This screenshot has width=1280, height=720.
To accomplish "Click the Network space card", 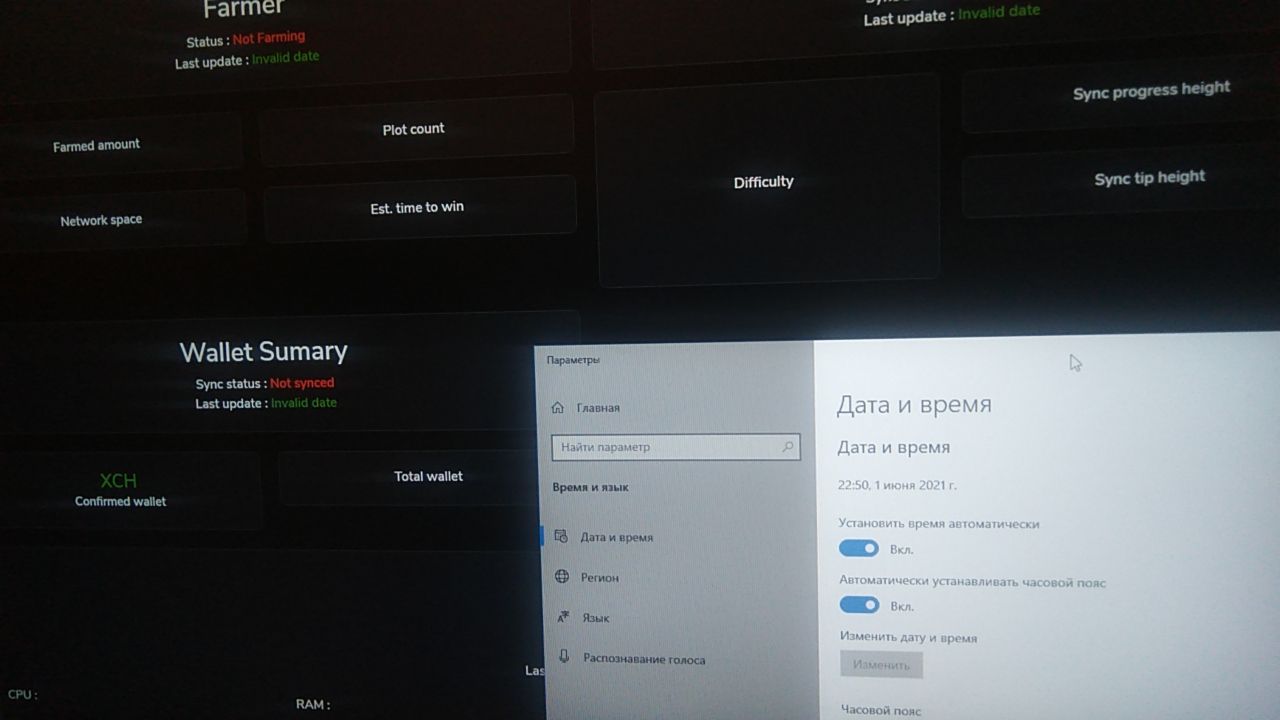I will (124, 218).
